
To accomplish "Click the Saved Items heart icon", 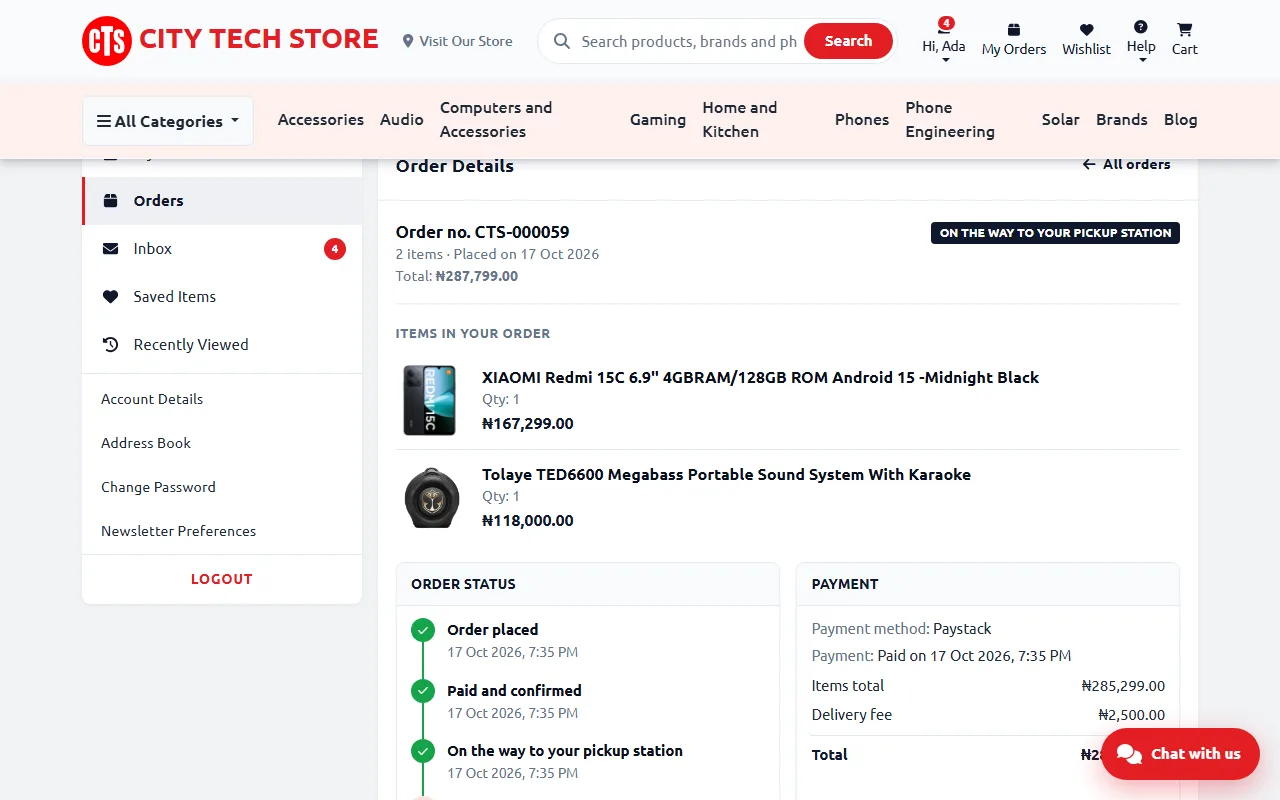I will tap(111, 297).
